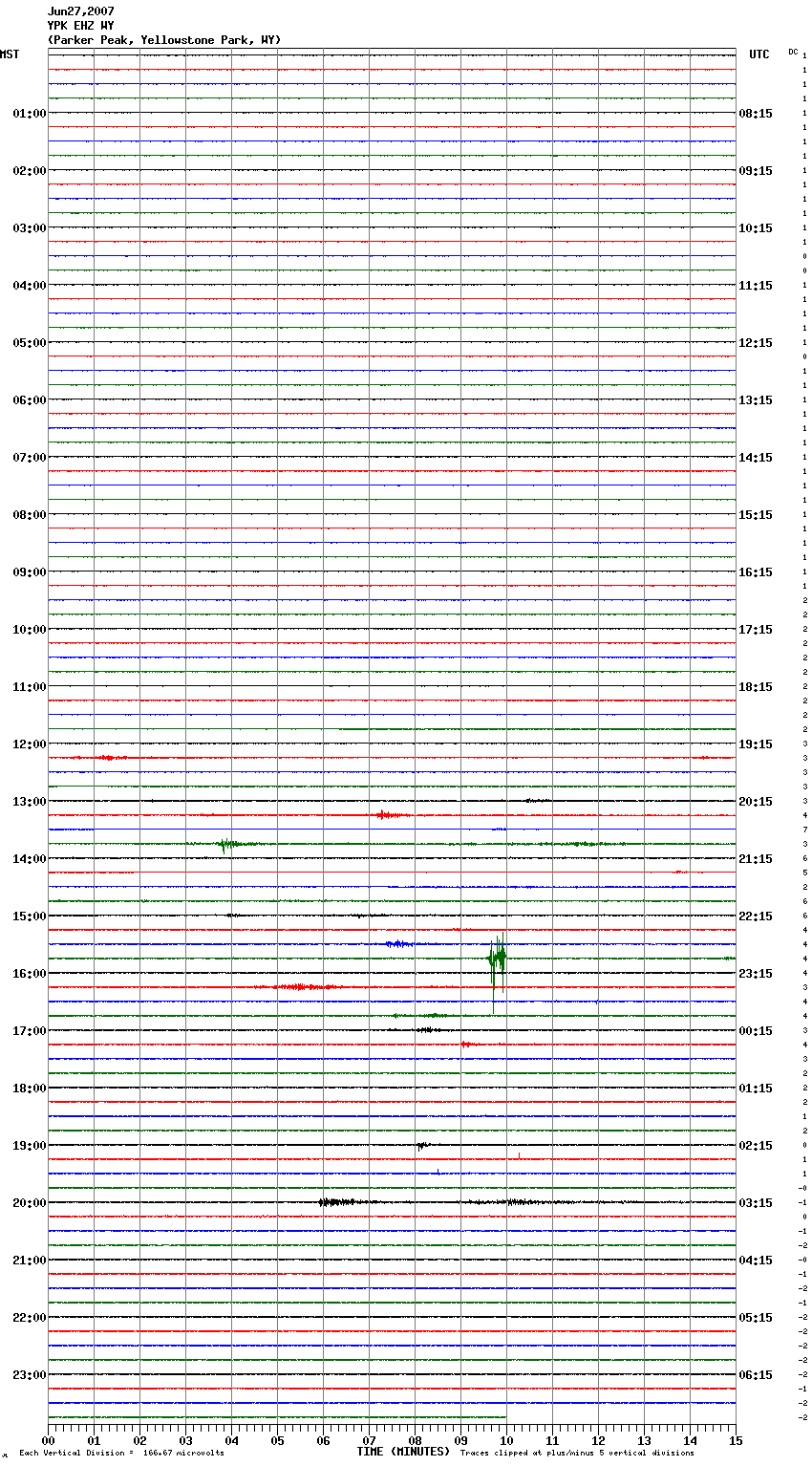Screen dimensions: 812x1466
Task: Select the 20:00 MST time label
Action: click(29, 1203)
